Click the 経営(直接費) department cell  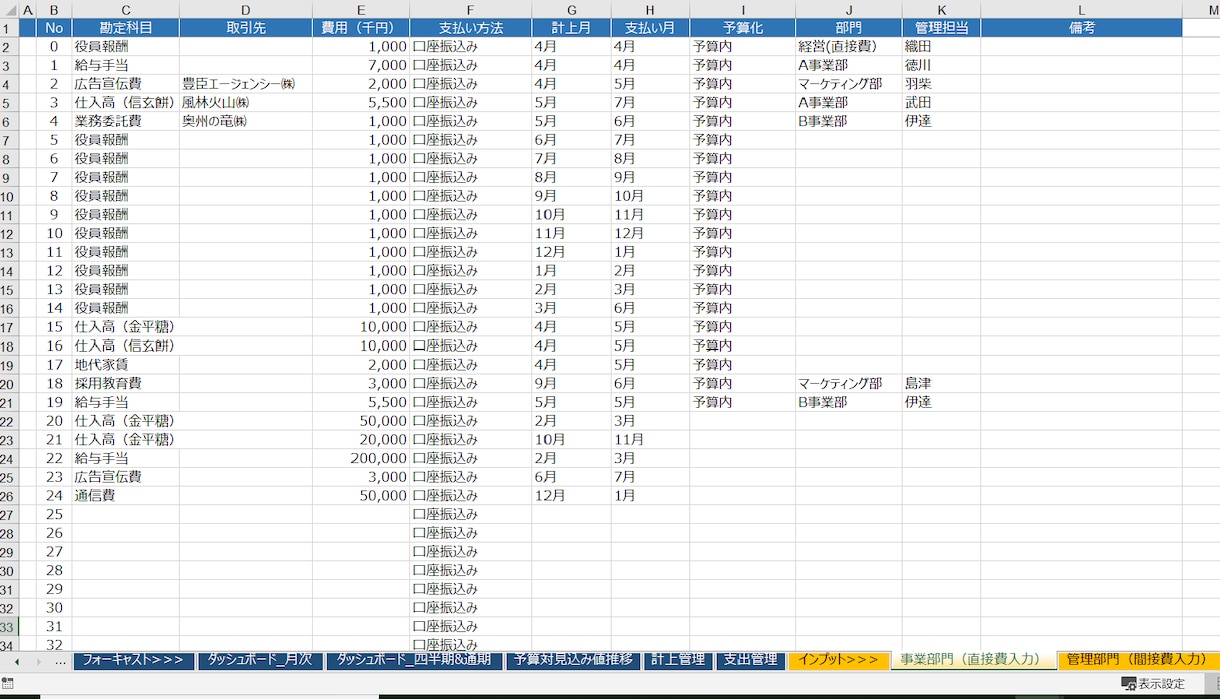(x=849, y=47)
